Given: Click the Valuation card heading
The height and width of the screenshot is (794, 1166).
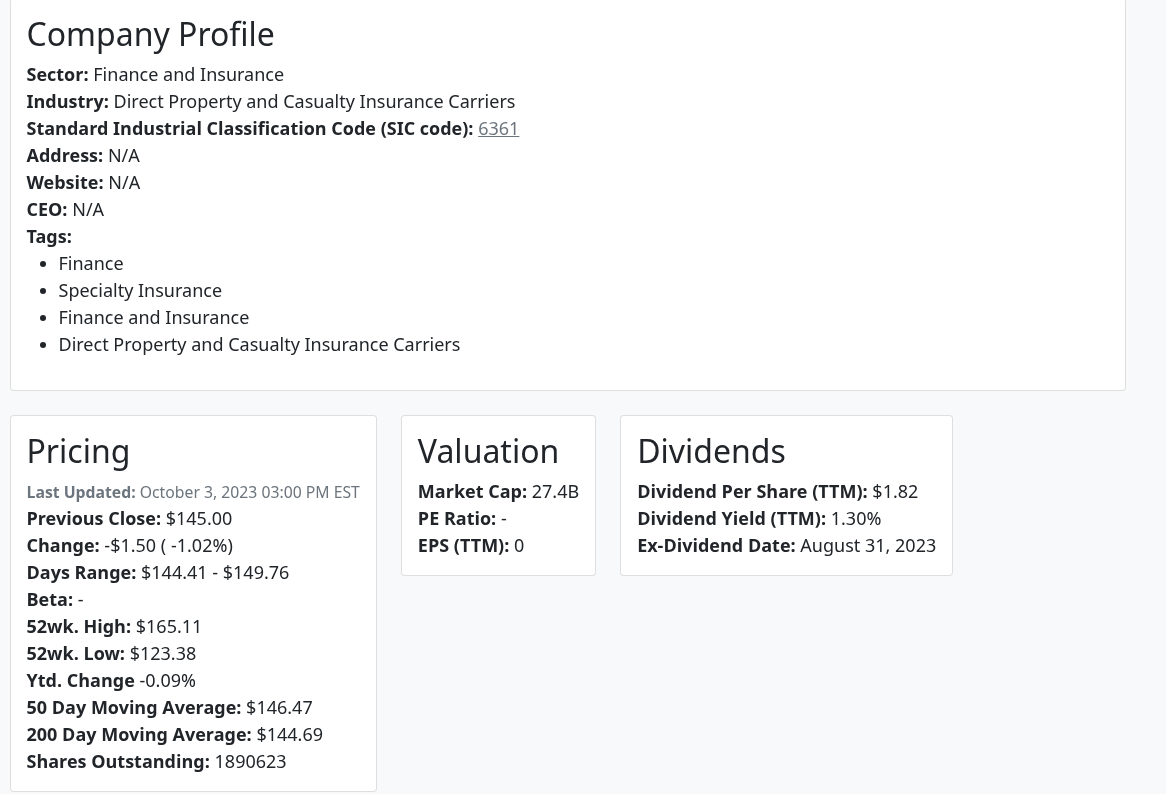Looking at the screenshot, I should point(488,451).
